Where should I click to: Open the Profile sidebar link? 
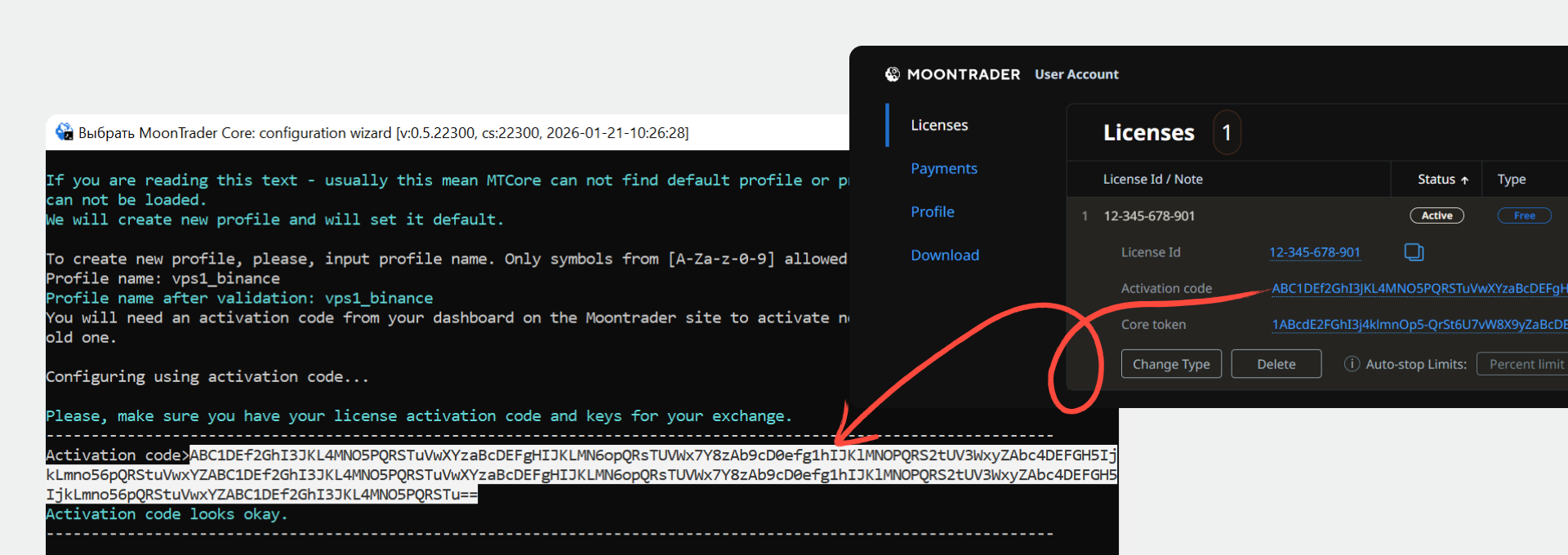pyautogui.click(x=933, y=211)
